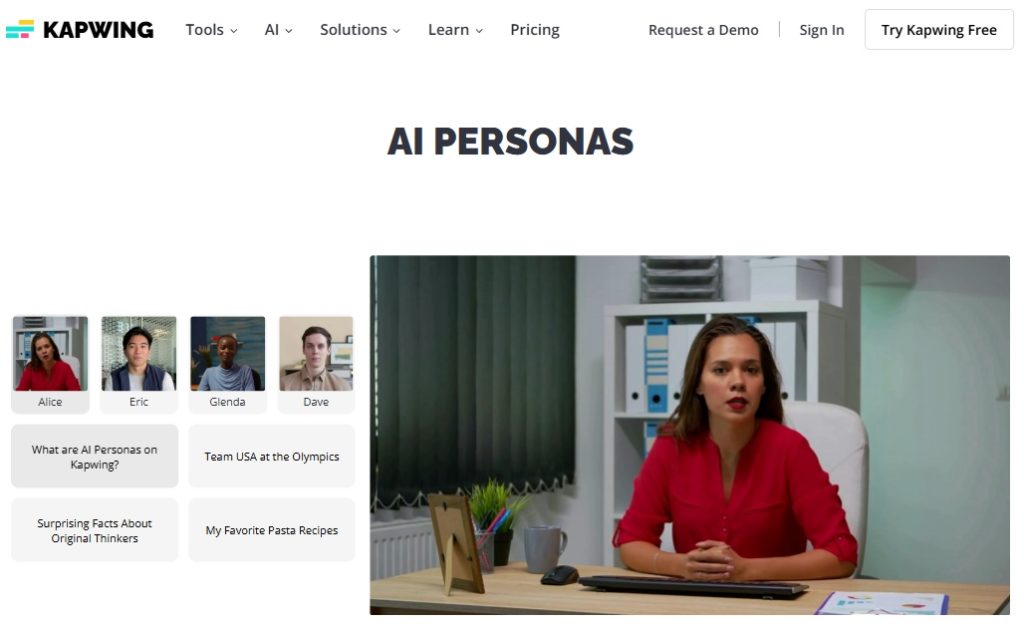Open the Learn dropdown menu

coord(455,30)
